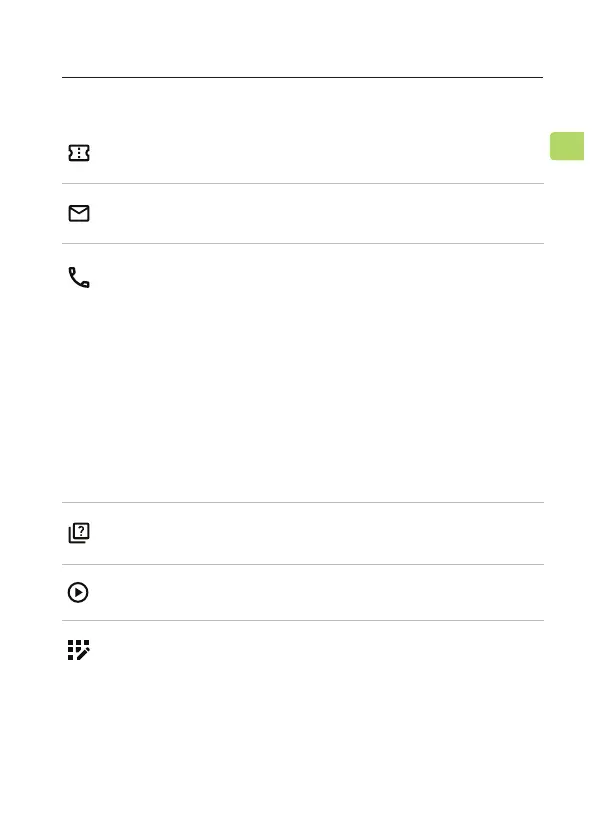The width and height of the screenshot is (601, 828).
Task: Click the circled play video icon
Action: 78,593
